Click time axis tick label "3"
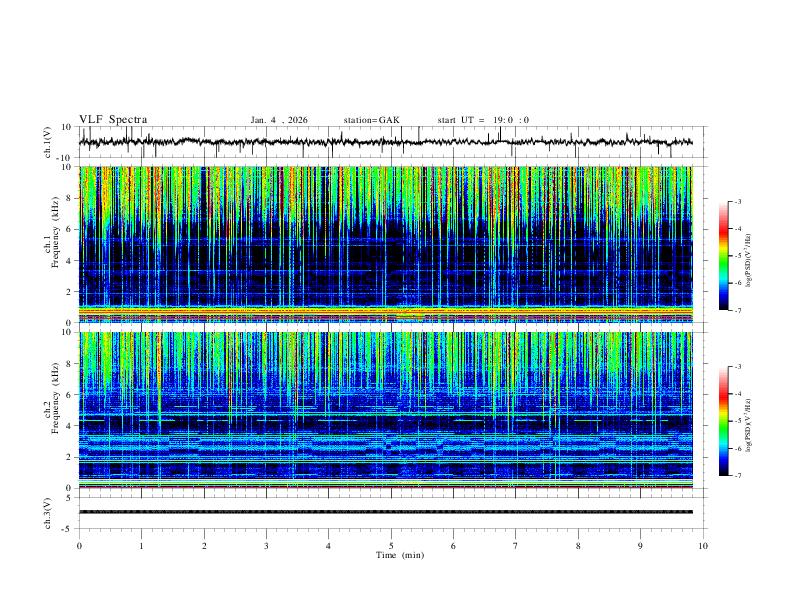 pyautogui.click(x=266, y=546)
